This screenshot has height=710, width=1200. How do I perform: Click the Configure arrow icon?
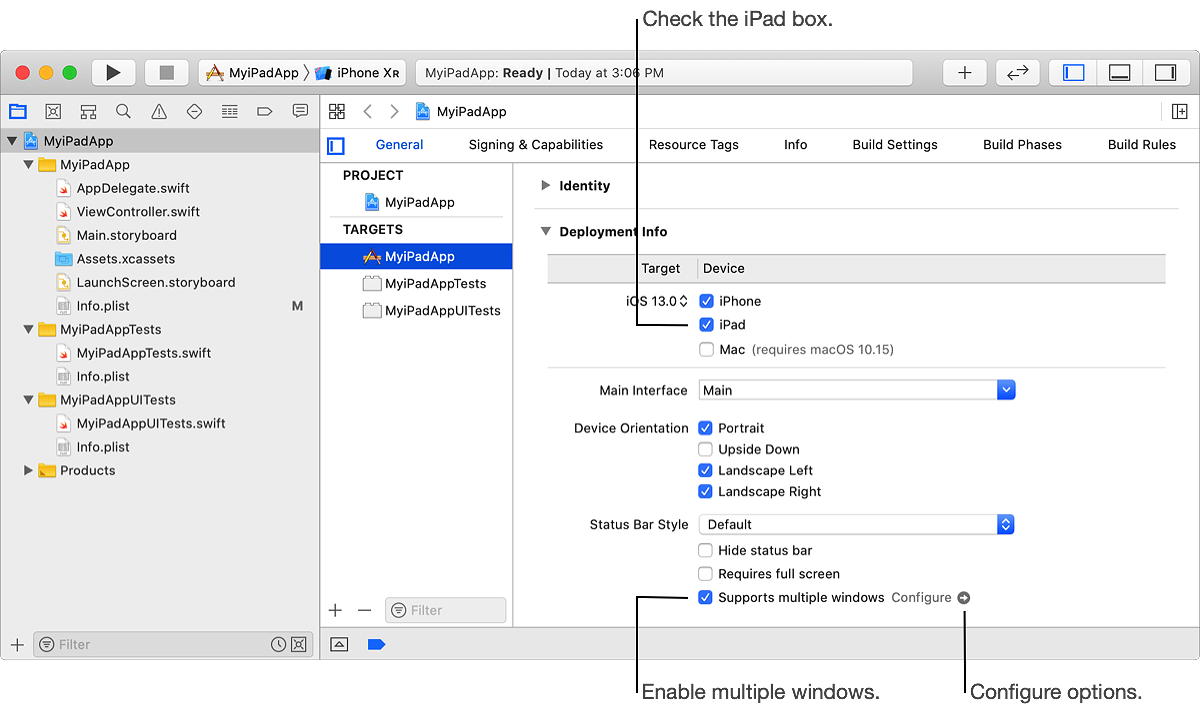click(963, 598)
